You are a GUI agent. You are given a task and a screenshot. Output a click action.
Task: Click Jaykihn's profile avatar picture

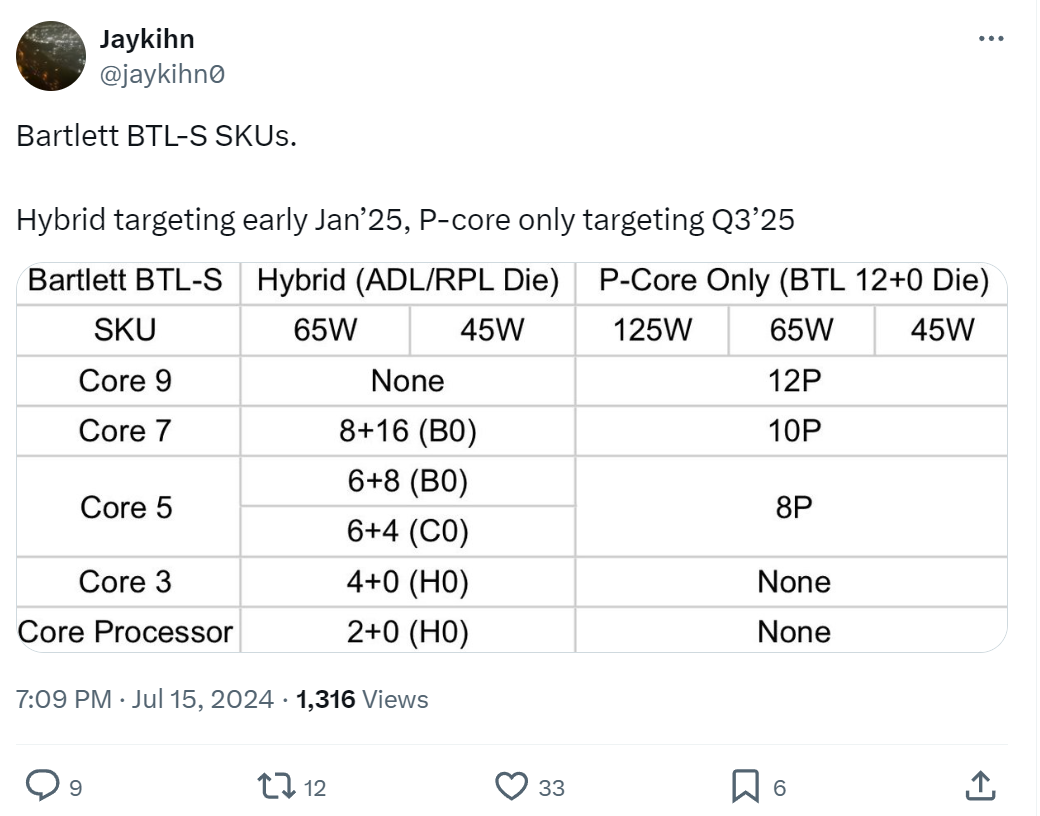tap(52, 56)
